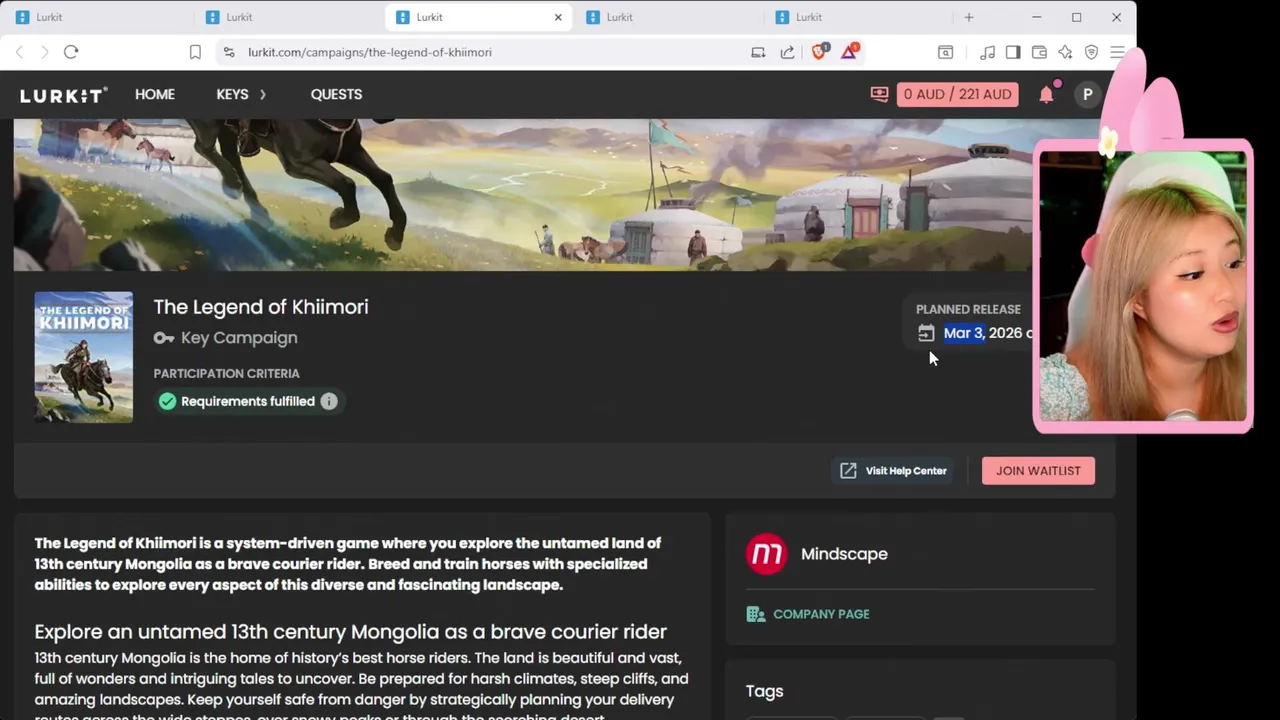
Task: Click the Requirements fulfilled badge
Action: click(x=248, y=401)
